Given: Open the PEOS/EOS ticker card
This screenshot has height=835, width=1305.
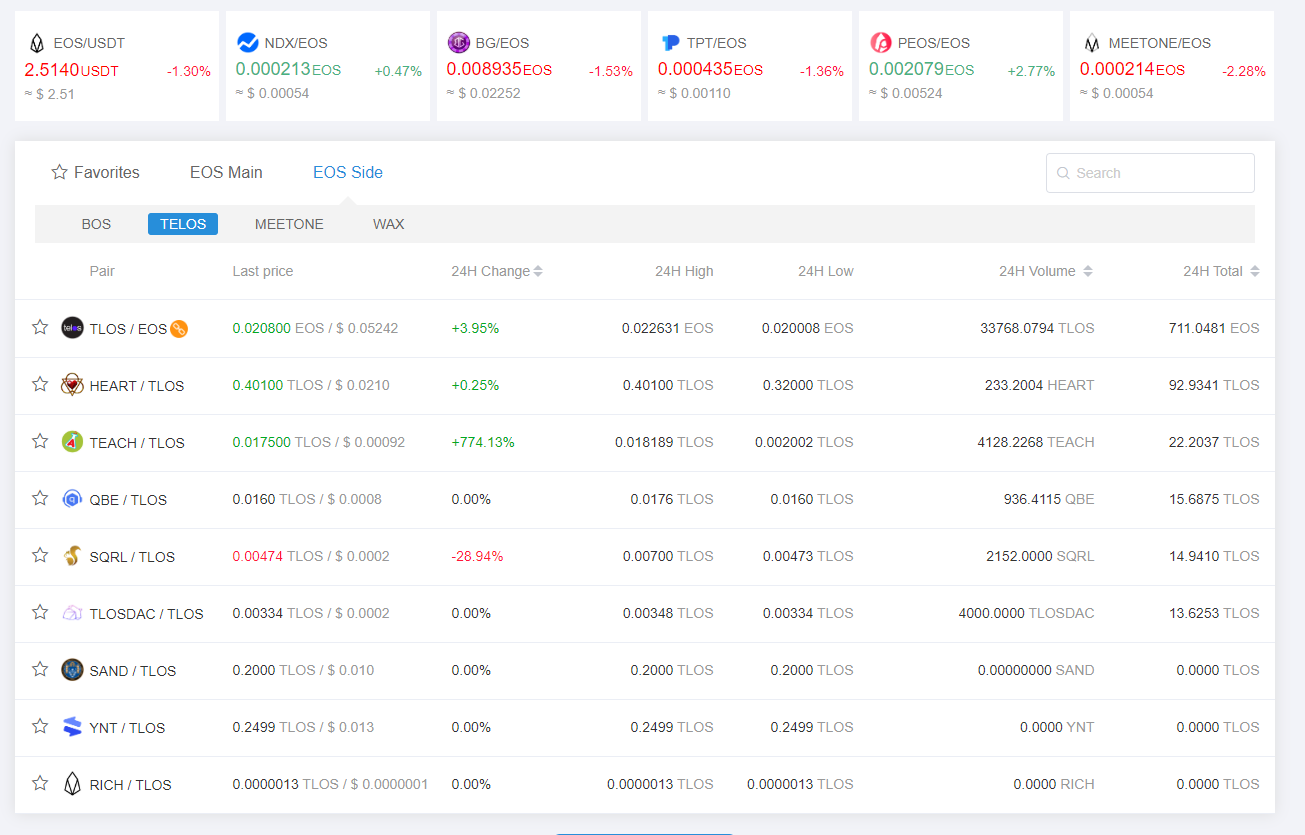Looking at the screenshot, I should pyautogui.click(x=961, y=66).
